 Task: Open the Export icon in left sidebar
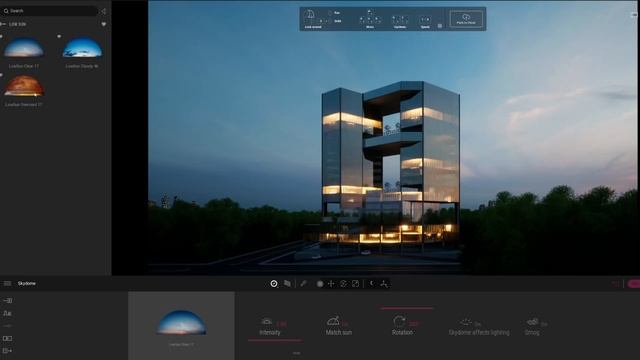click(7, 351)
